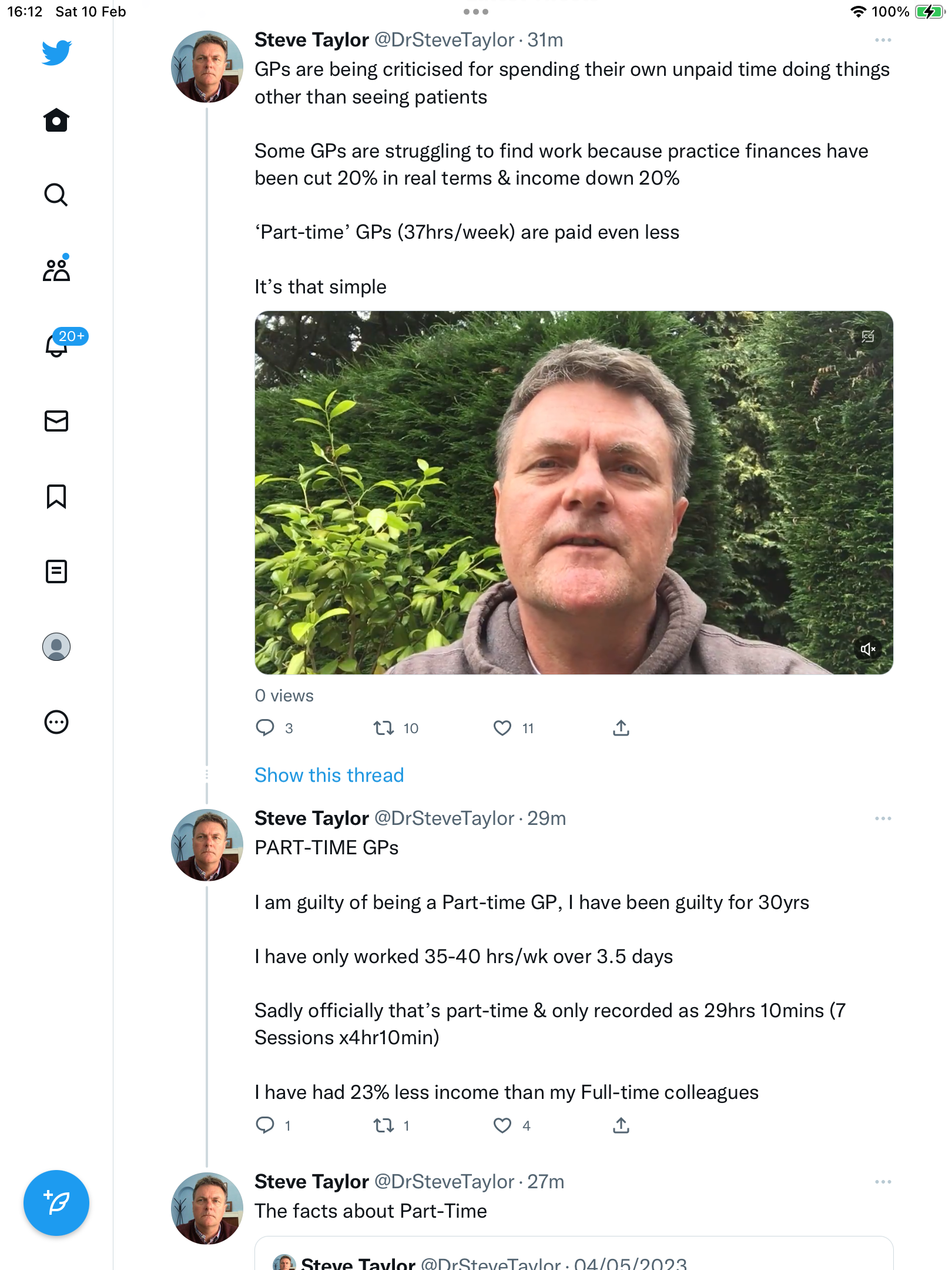Play the Steve Taylor video
The height and width of the screenshot is (1270, 952).
click(x=574, y=493)
